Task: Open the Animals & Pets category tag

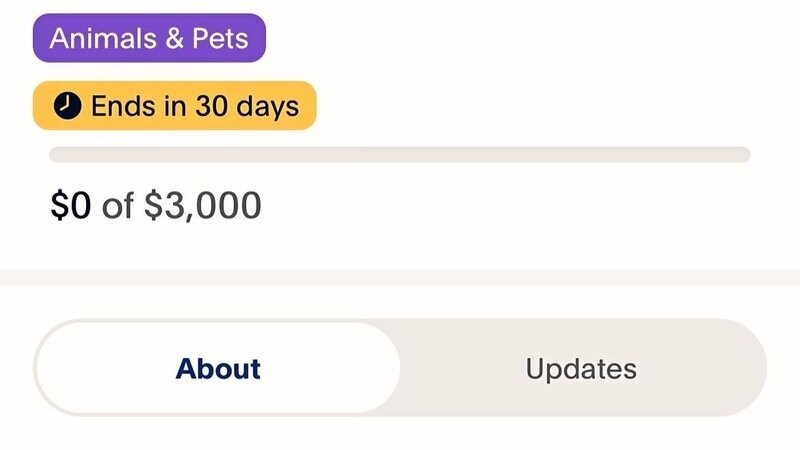Action: pyautogui.click(x=149, y=38)
